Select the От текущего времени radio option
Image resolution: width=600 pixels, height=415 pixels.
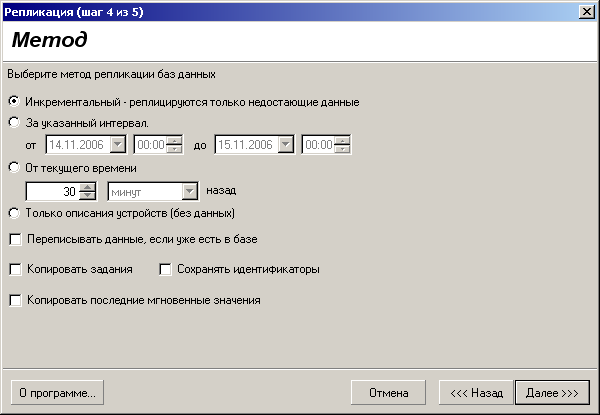pyautogui.click(x=14, y=168)
